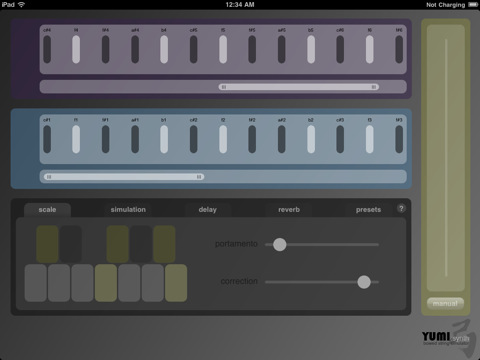Click left grip handle of blue range bar
This screenshot has width=480, height=360.
[x=49, y=177]
